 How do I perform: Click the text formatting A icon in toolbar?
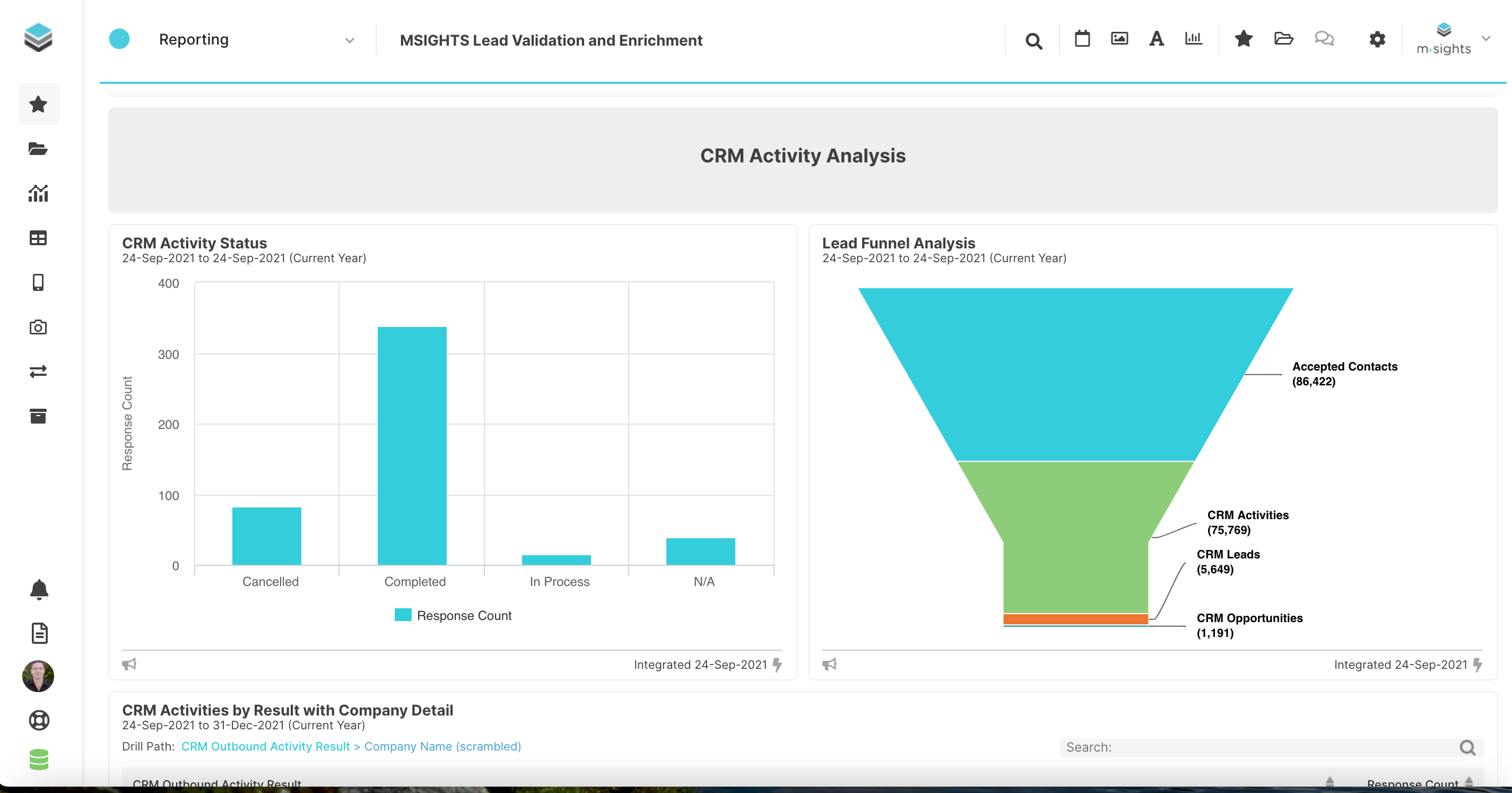(1155, 39)
